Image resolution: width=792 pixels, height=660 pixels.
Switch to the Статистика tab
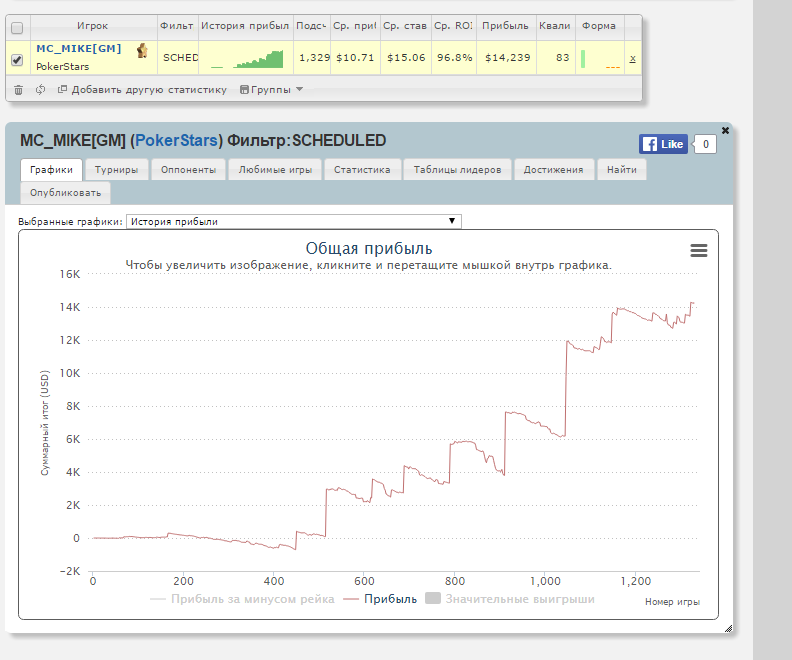(x=362, y=170)
